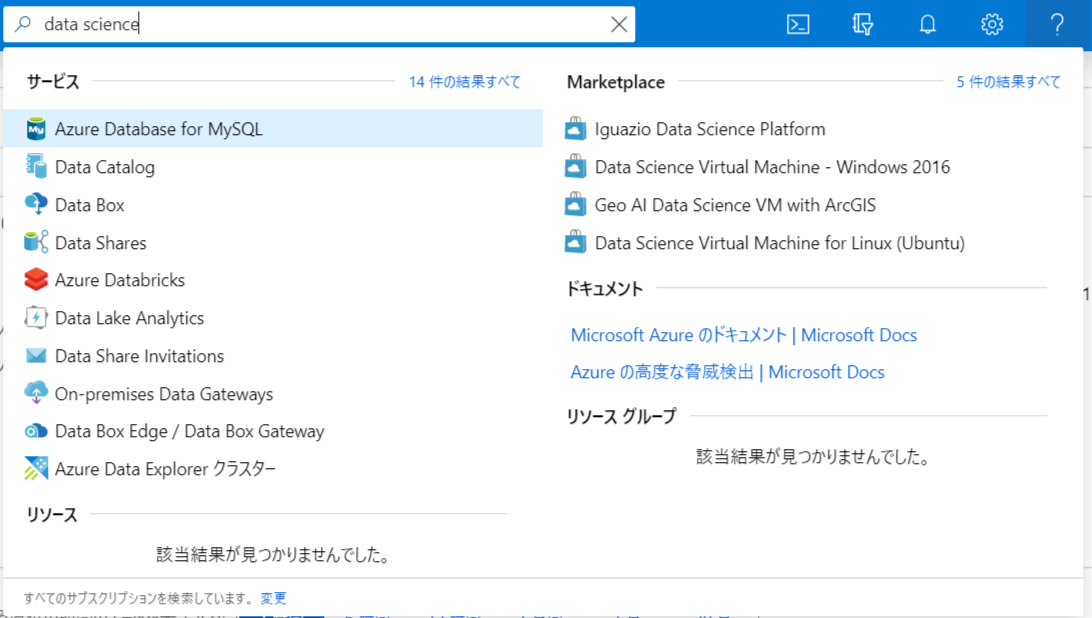Click the Azure Databricks icon
Viewport: 1092px width, 618px height.
(36, 280)
